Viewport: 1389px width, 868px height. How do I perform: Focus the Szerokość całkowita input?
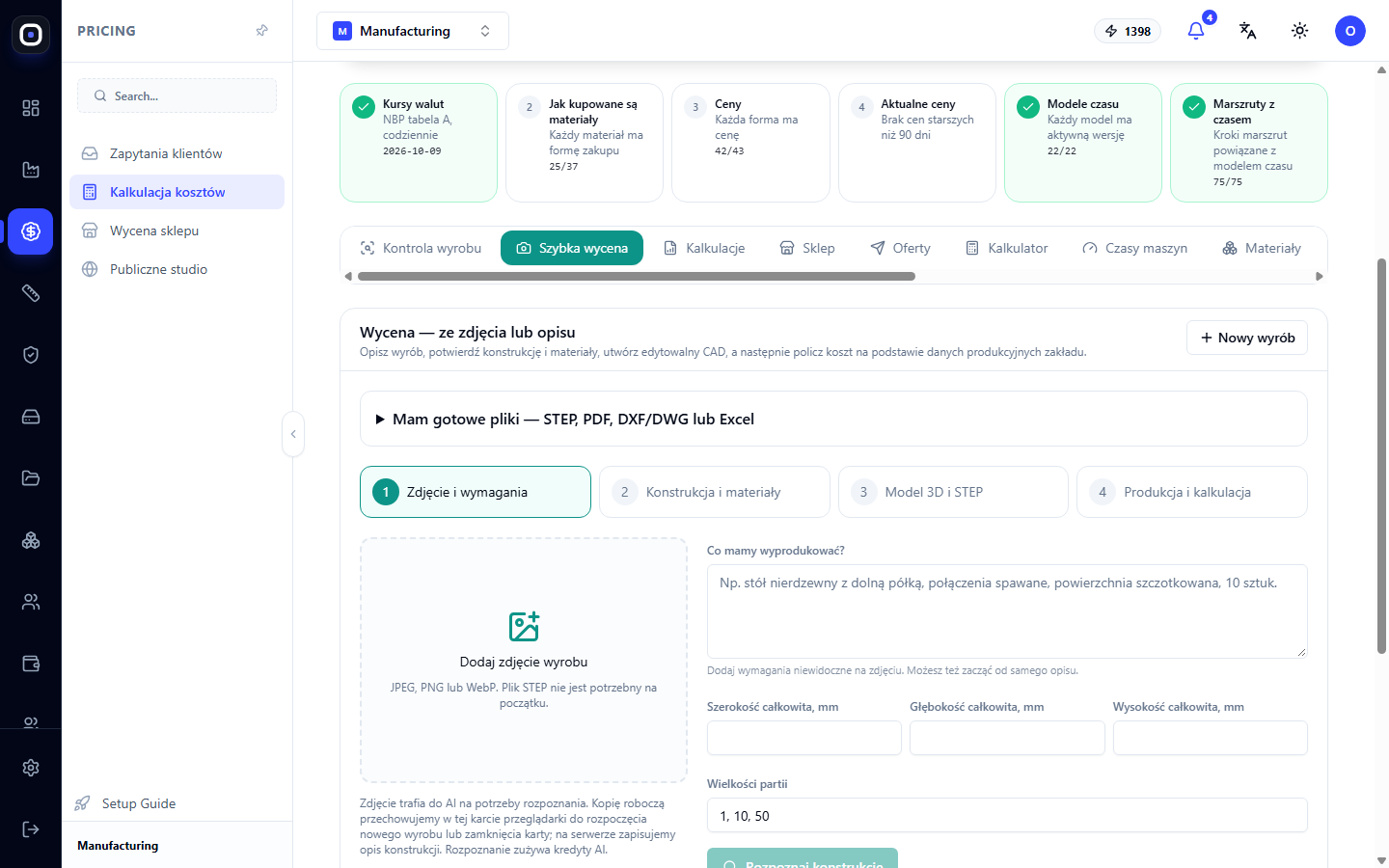804,738
